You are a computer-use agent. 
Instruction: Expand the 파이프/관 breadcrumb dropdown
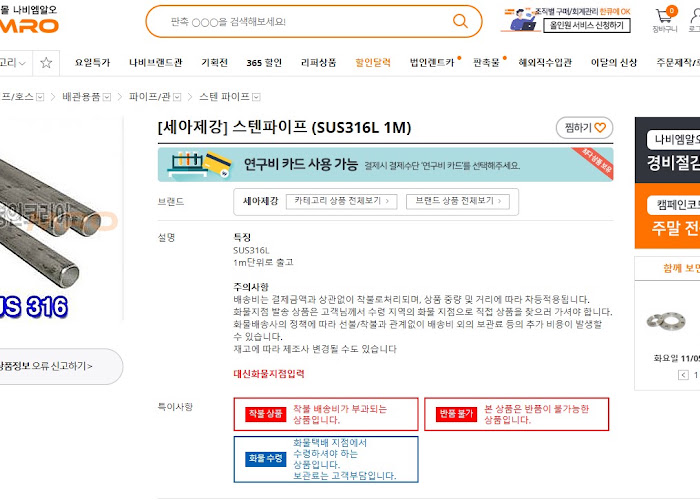[x=177, y=97]
